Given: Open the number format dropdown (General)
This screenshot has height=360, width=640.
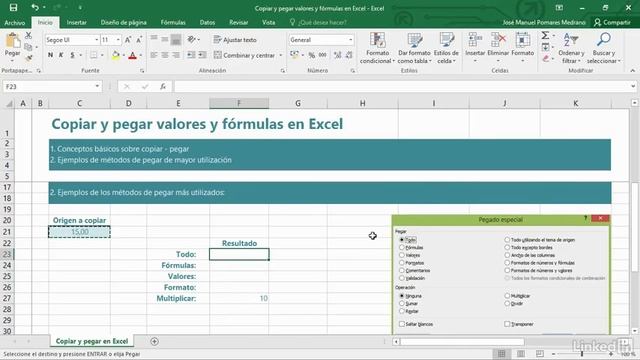Looking at the screenshot, I should 351,40.
